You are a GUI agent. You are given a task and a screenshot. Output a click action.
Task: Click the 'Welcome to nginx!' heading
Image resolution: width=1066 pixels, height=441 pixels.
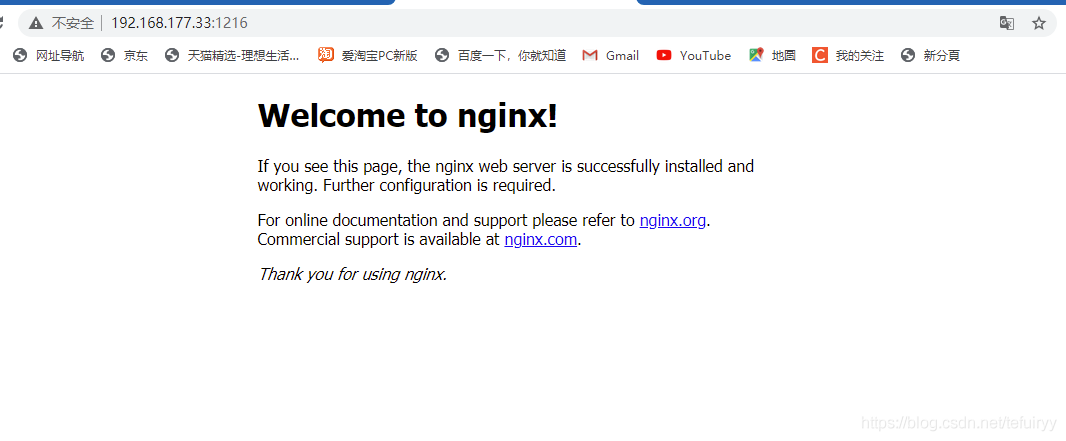408,116
